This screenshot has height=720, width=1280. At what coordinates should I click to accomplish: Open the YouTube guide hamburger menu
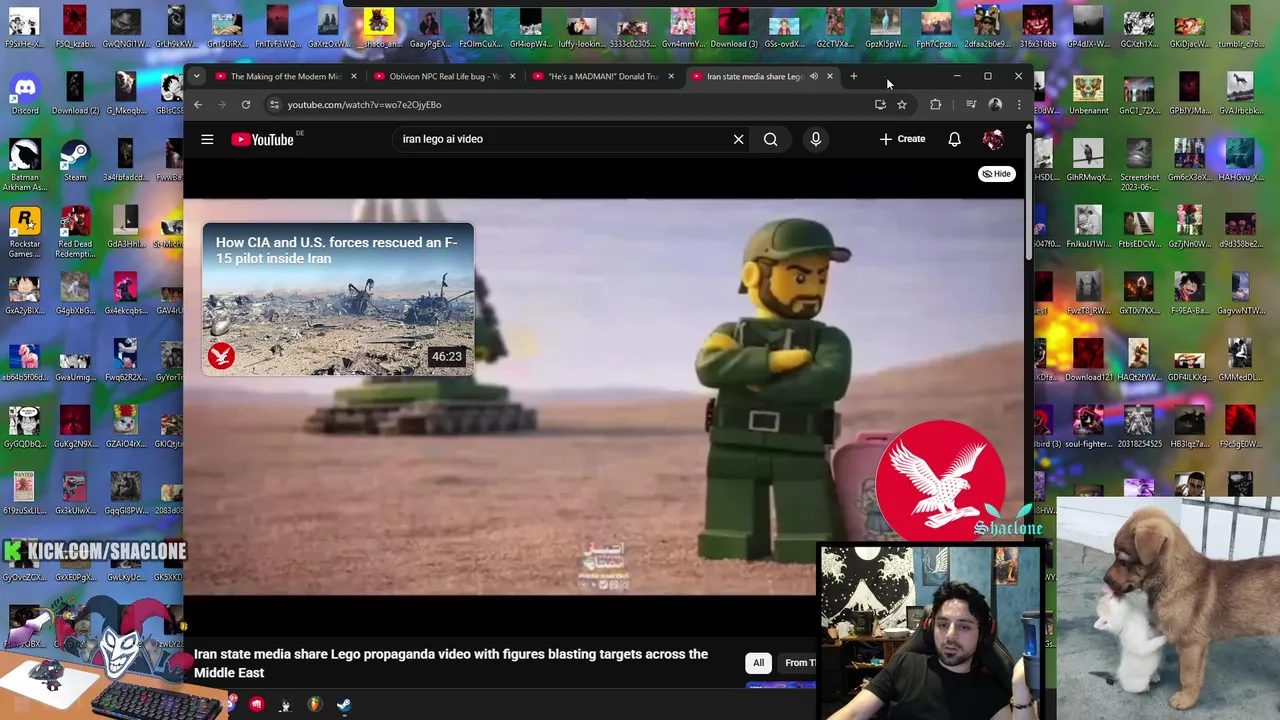pos(207,139)
